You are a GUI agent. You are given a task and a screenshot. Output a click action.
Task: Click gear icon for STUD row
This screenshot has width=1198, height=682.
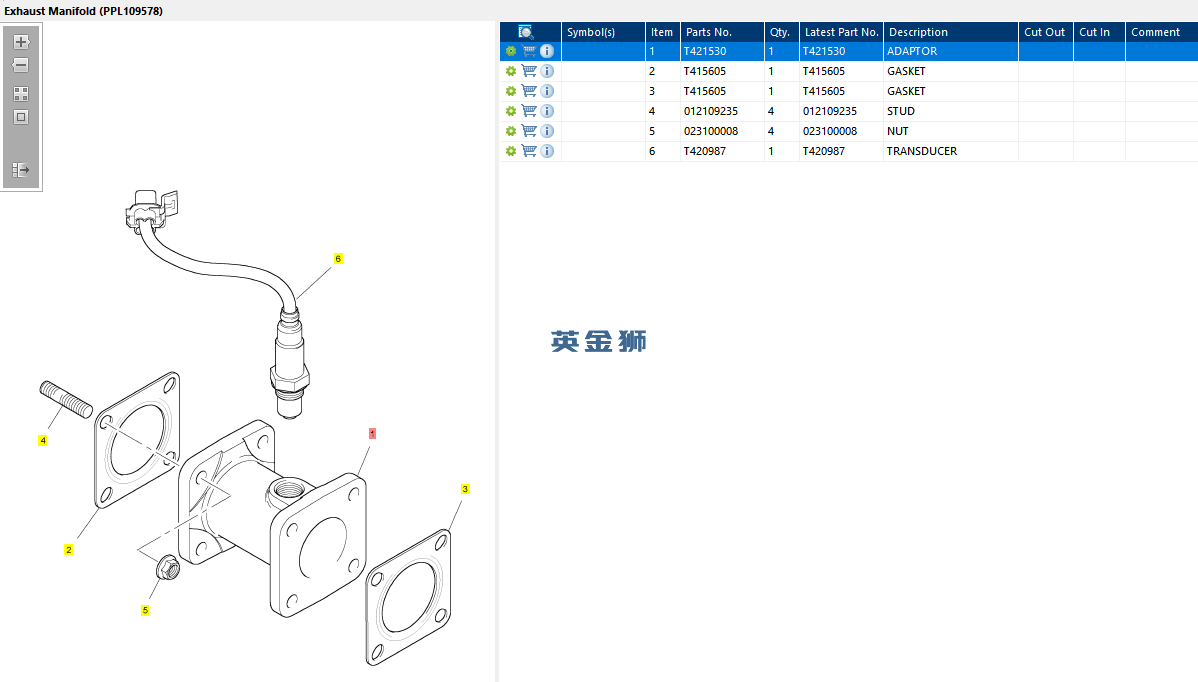click(x=511, y=112)
